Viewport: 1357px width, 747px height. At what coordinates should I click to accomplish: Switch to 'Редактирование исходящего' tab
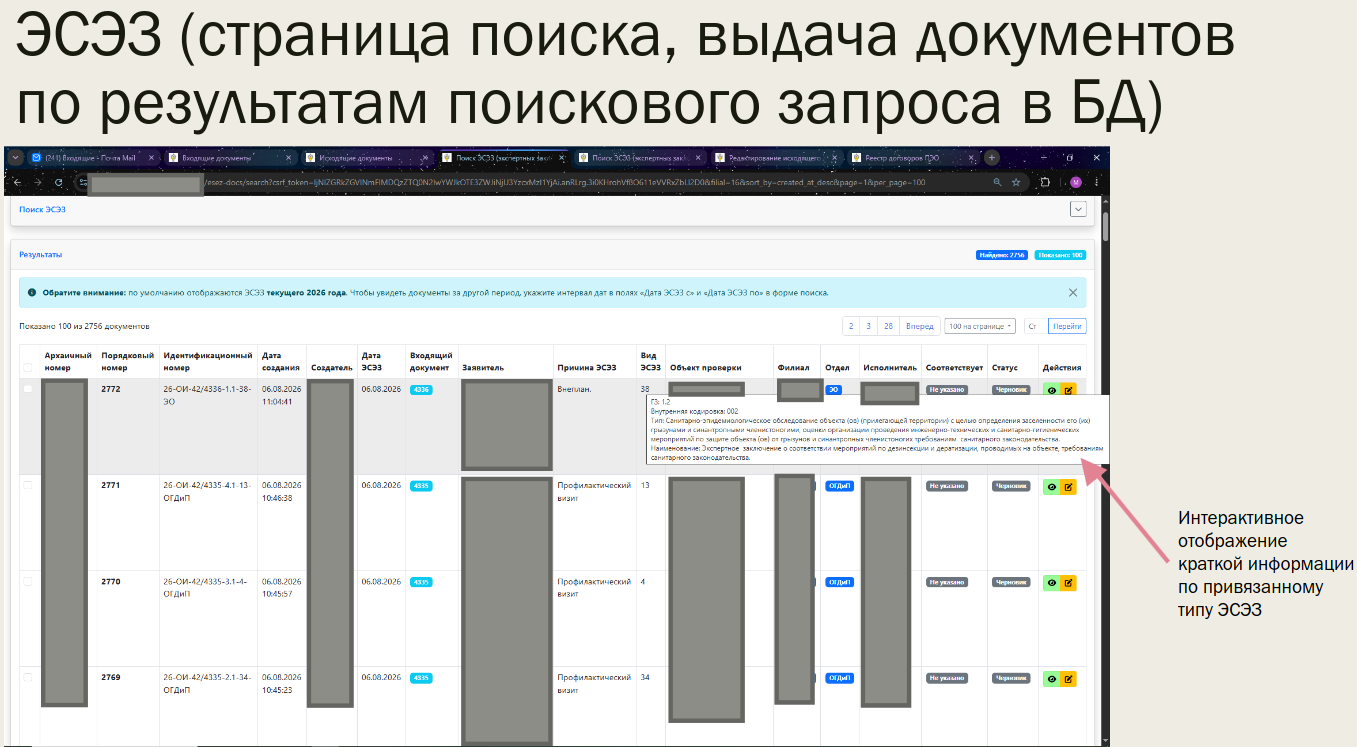tap(775, 158)
